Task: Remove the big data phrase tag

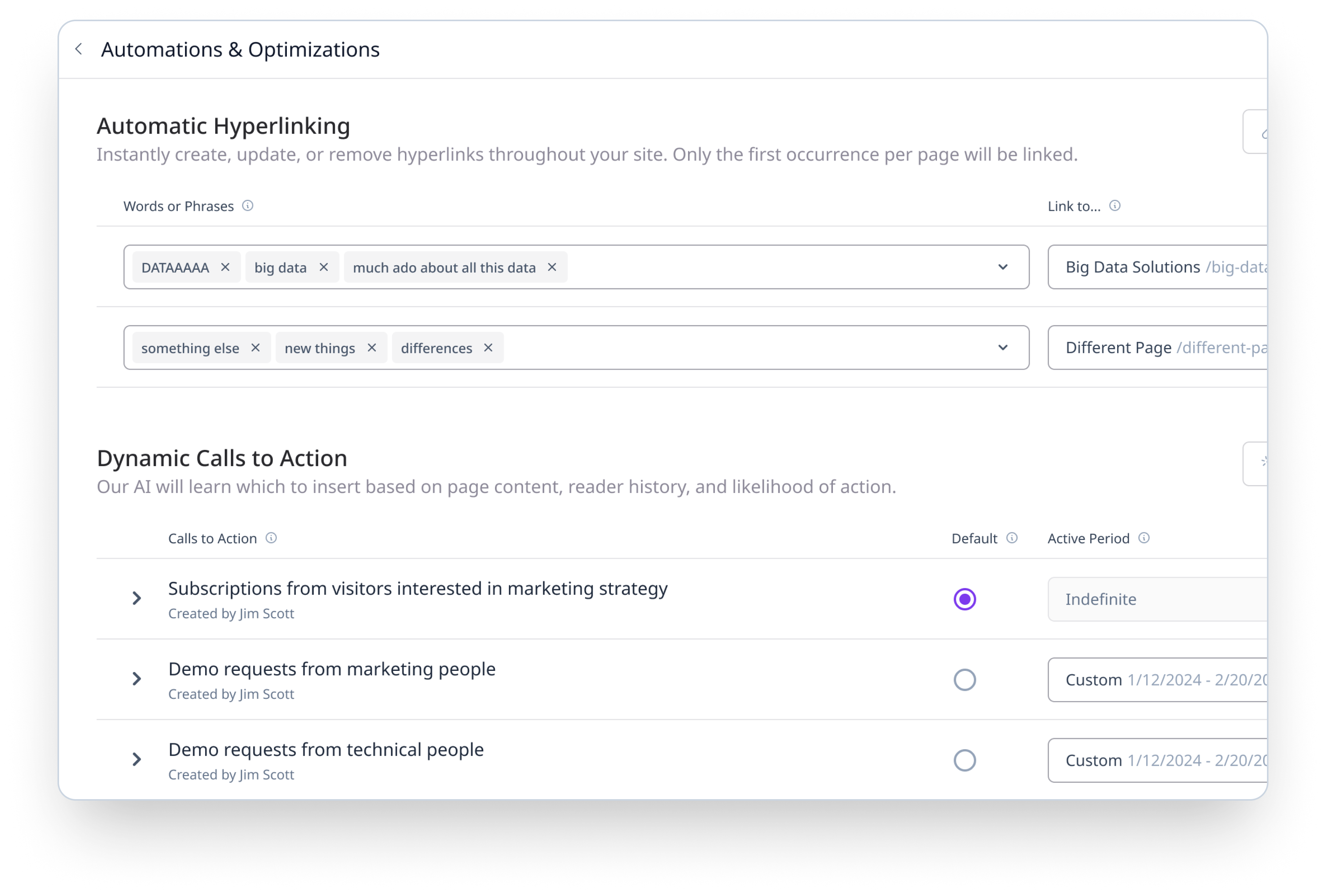Action: point(324,267)
